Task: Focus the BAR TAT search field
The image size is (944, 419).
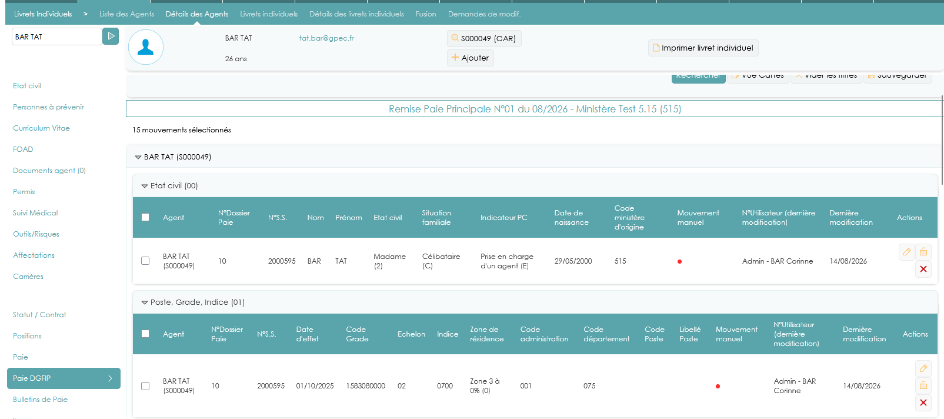Action: click(x=57, y=36)
